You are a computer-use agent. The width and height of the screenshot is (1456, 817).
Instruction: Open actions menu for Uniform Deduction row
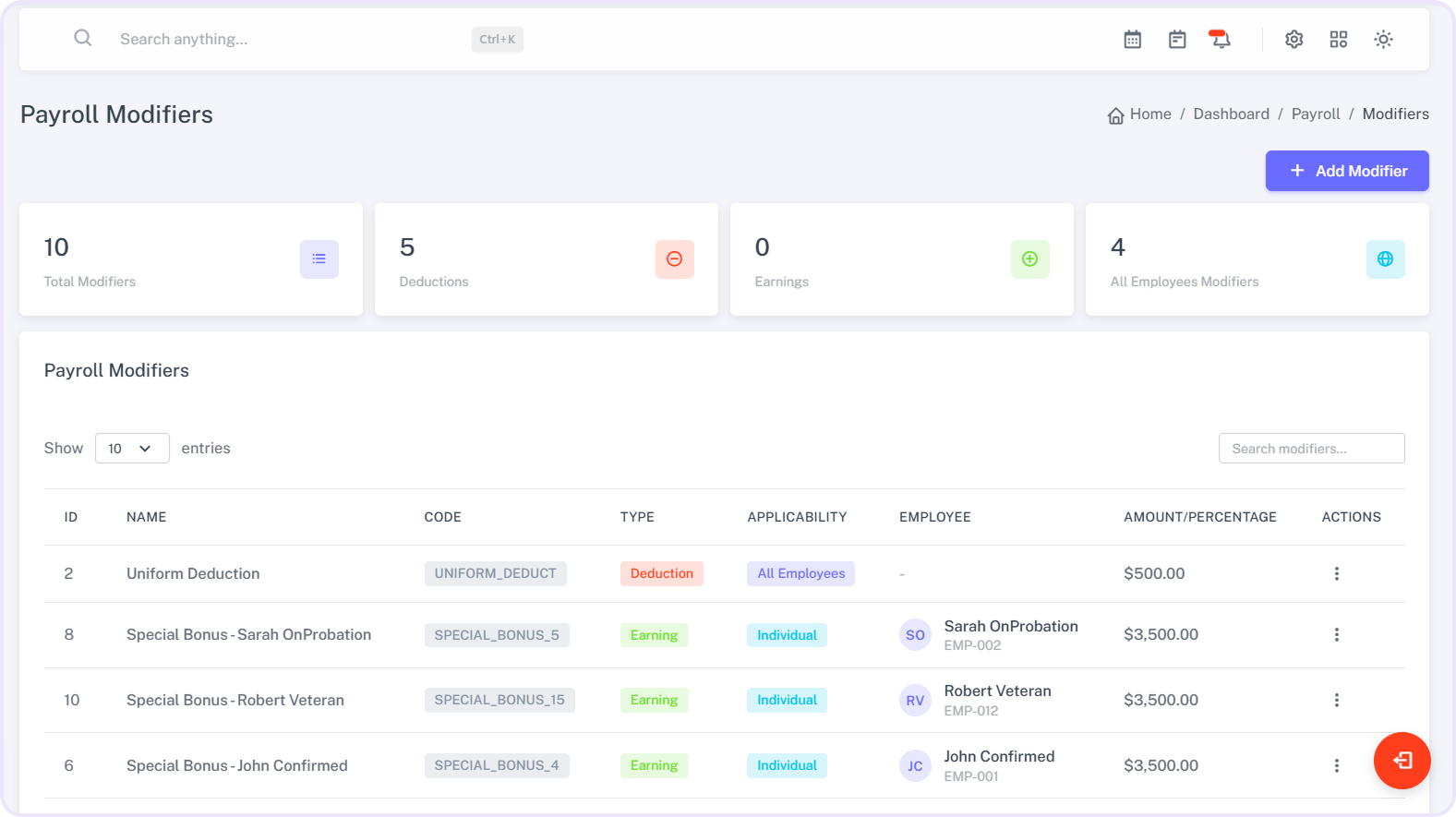pos(1336,573)
